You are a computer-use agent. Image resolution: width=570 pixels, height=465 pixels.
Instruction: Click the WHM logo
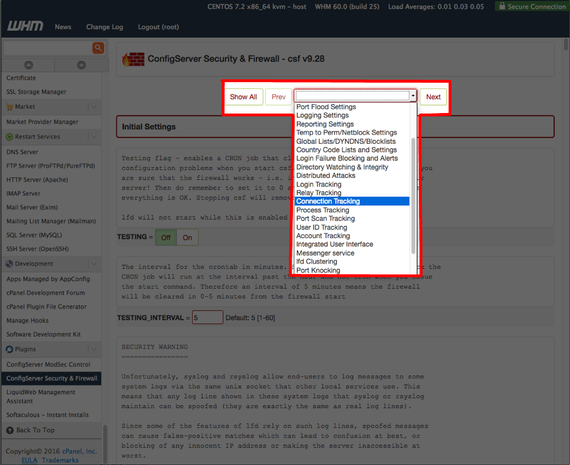25,26
